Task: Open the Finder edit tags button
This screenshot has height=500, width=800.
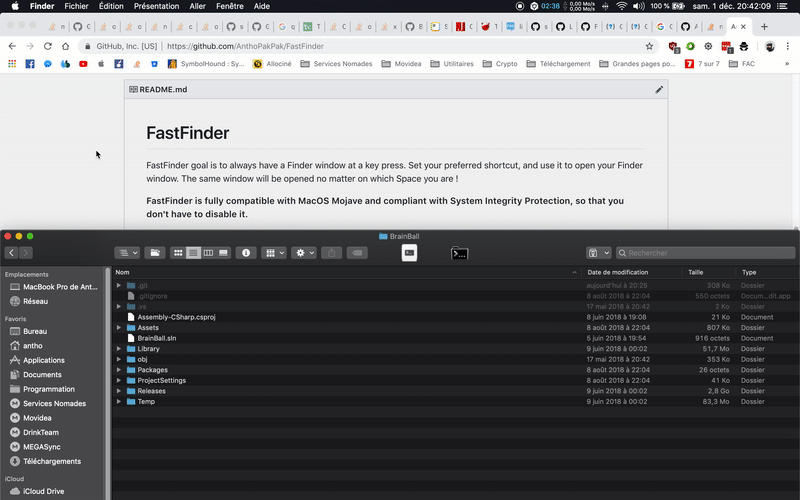Action: 357,253
